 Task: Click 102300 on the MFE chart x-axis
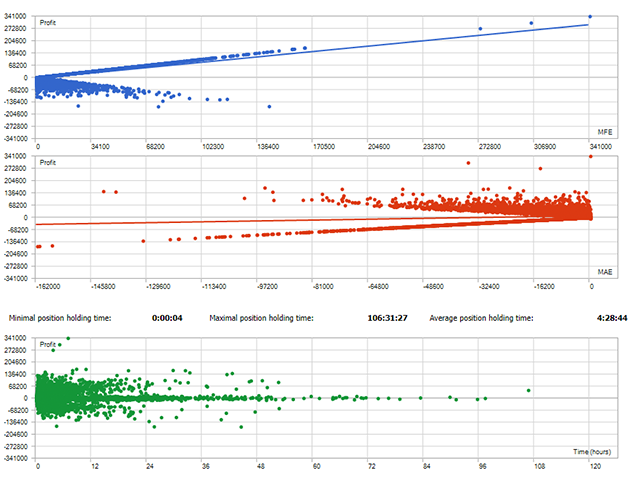pyautogui.click(x=213, y=147)
